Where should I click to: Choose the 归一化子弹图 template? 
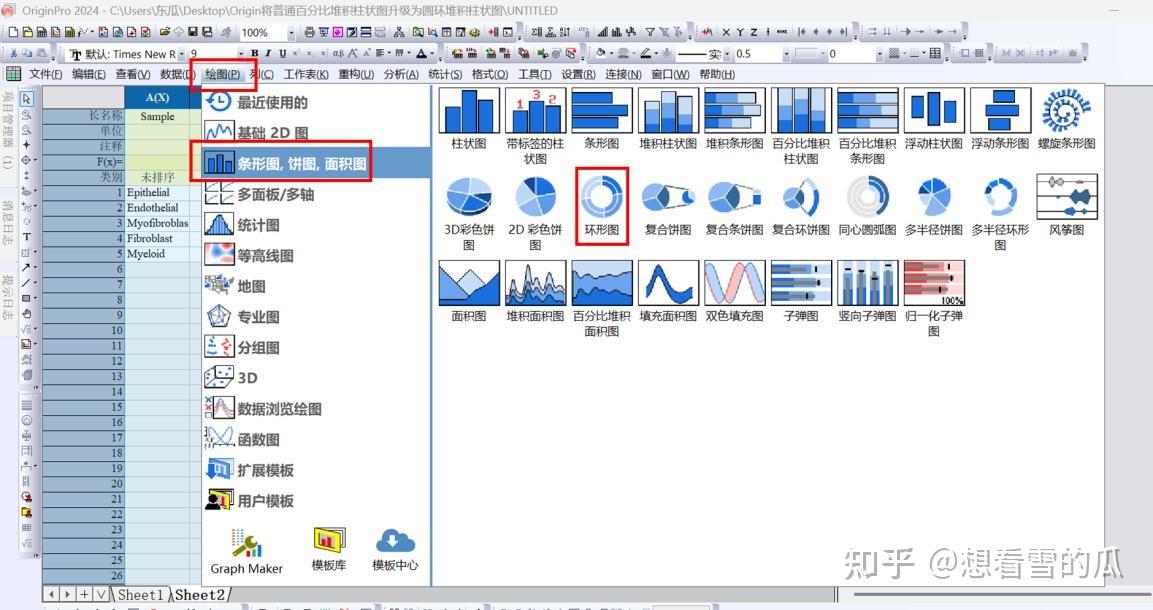933,298
